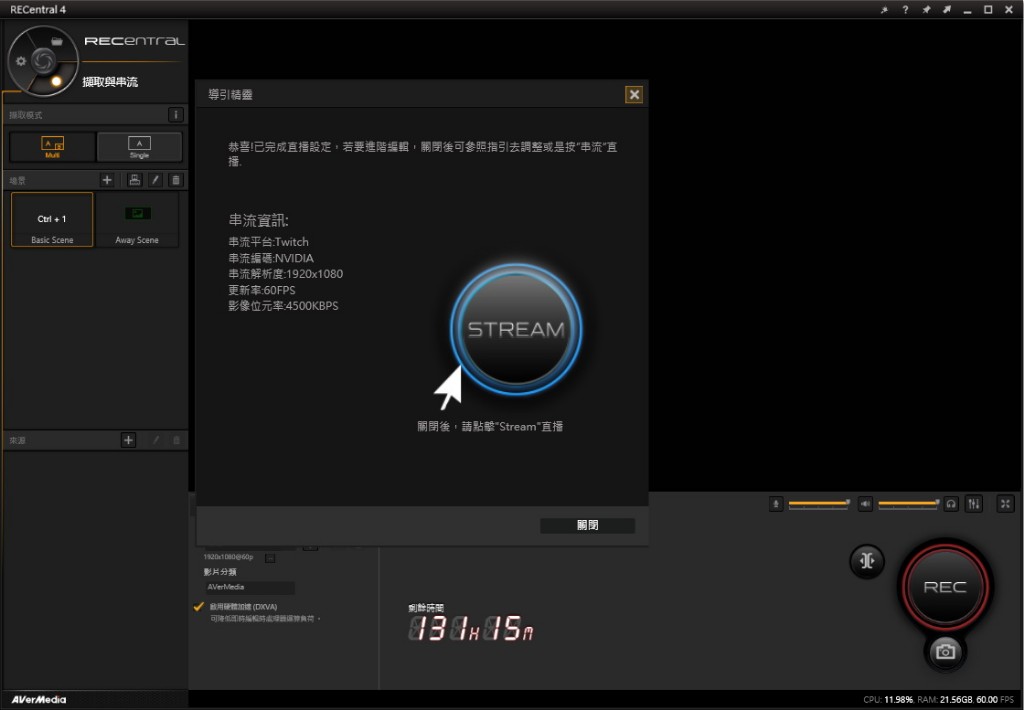Mute the microphone icon

[776, 504]
